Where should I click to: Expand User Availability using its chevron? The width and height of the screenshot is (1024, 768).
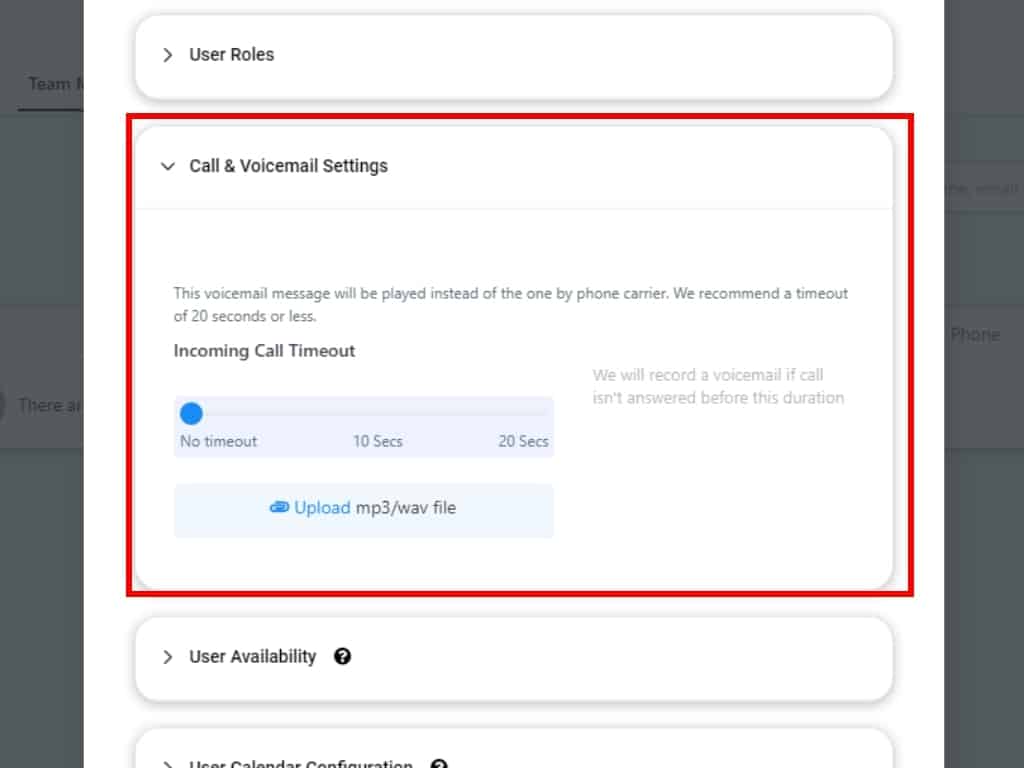click(168, 657)
